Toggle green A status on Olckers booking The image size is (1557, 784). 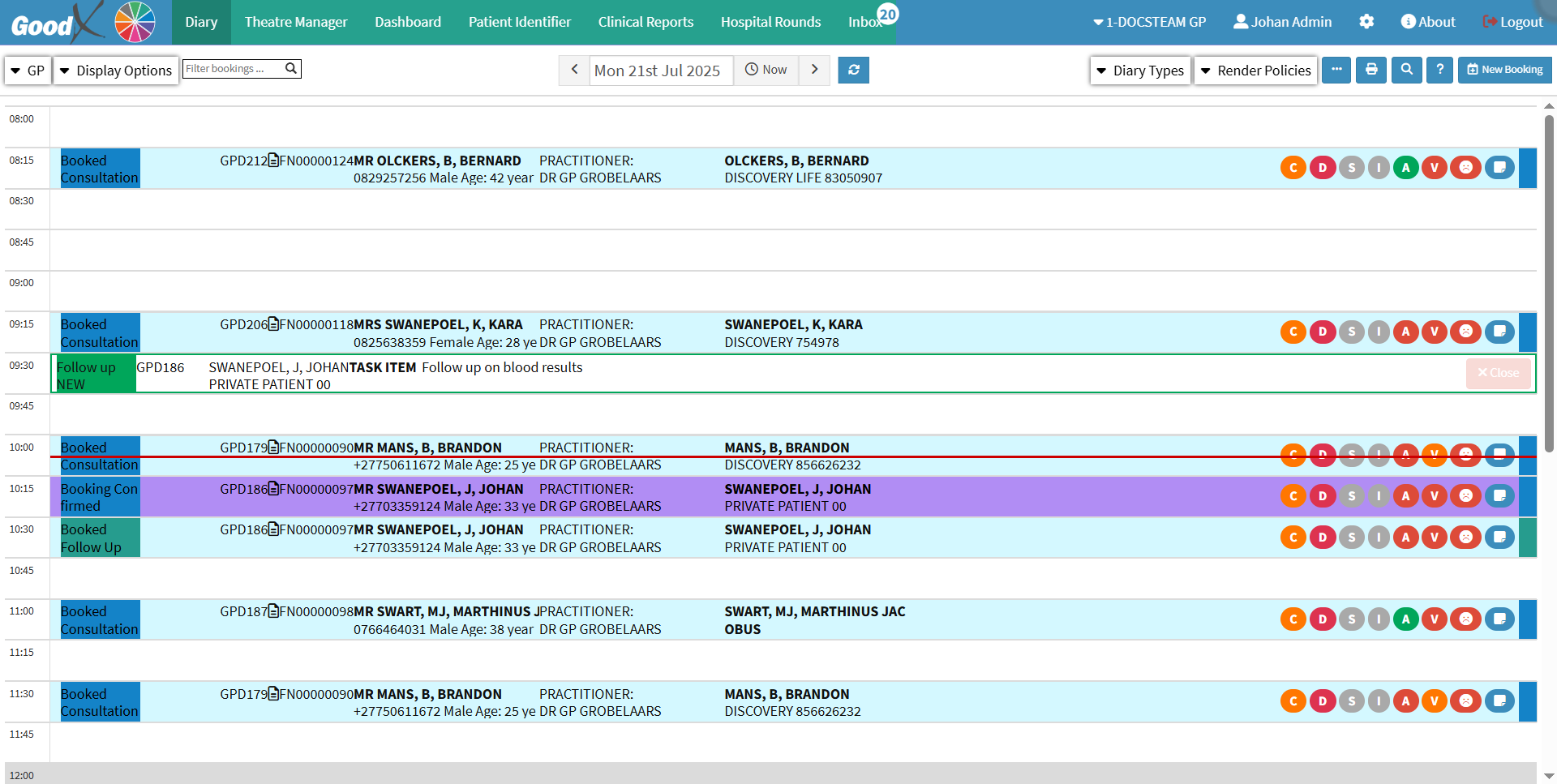click(1406, 168)
